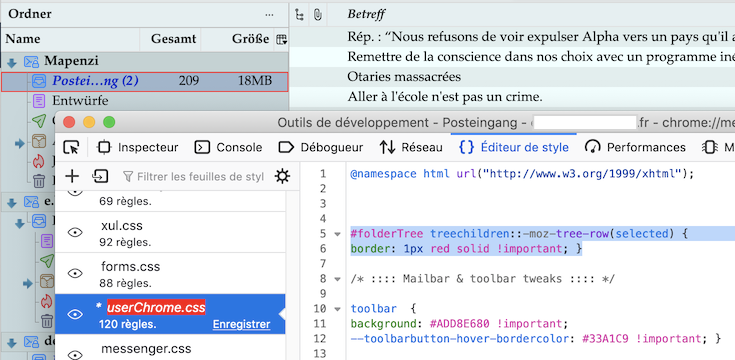Switch to the Réseau tab
The height and width of the screenshot is (360, 735).
click(411, 148)
